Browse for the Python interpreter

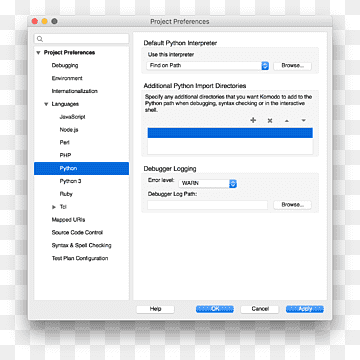292,66
